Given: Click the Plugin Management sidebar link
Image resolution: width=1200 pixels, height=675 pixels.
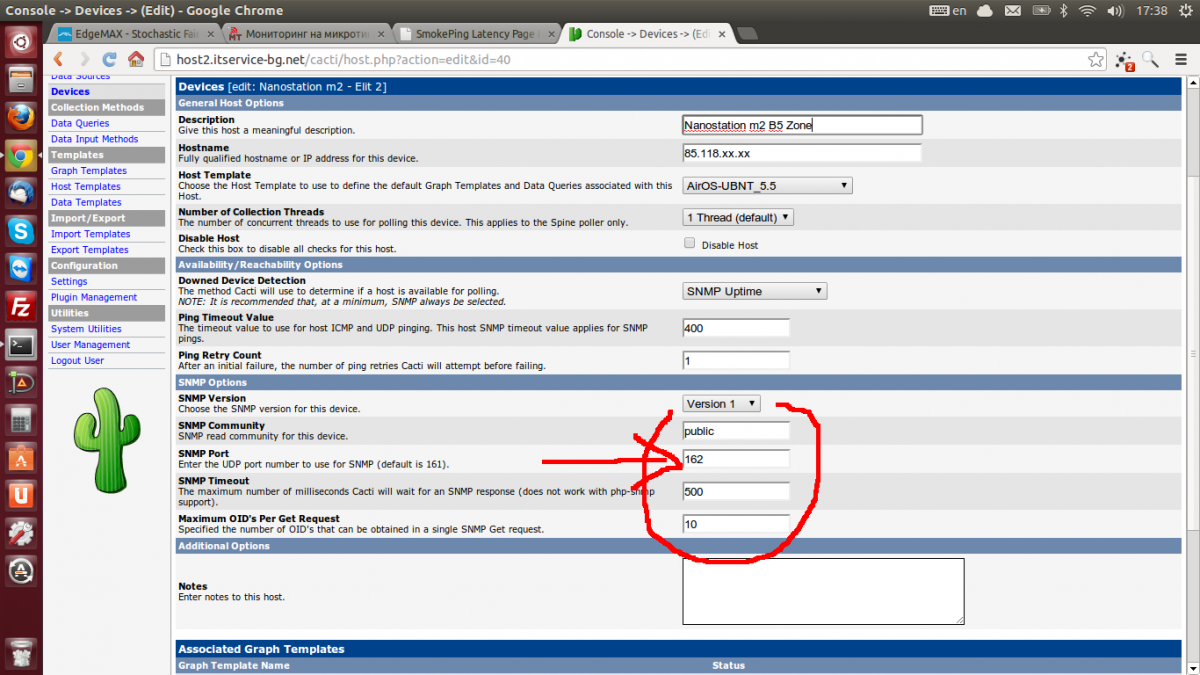Looking at the screenshot, I should tap(94, 297).
